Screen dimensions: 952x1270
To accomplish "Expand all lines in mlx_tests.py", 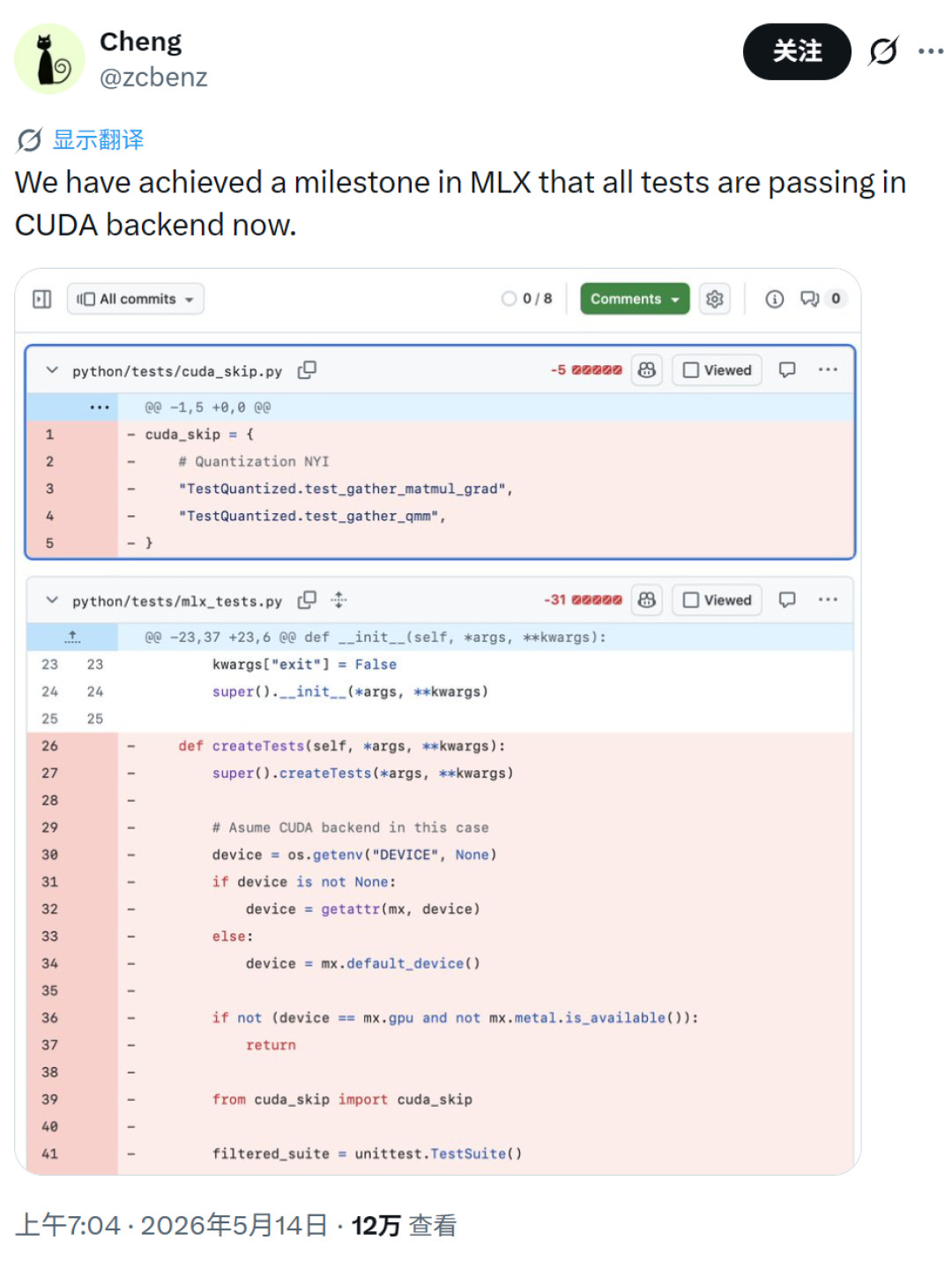I will pos(338,601).
